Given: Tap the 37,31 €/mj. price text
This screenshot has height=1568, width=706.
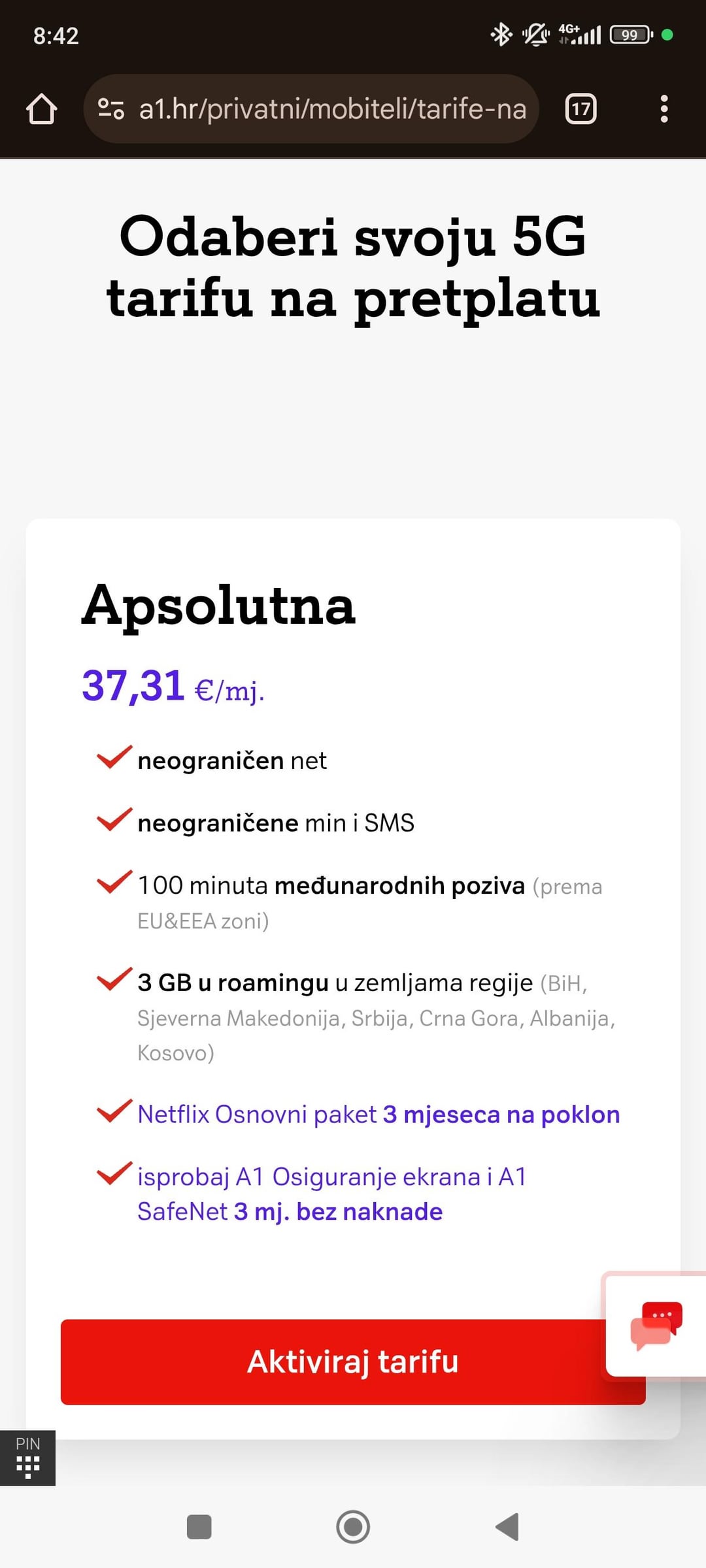Looking at the screenshot, I should pos(173,687).
